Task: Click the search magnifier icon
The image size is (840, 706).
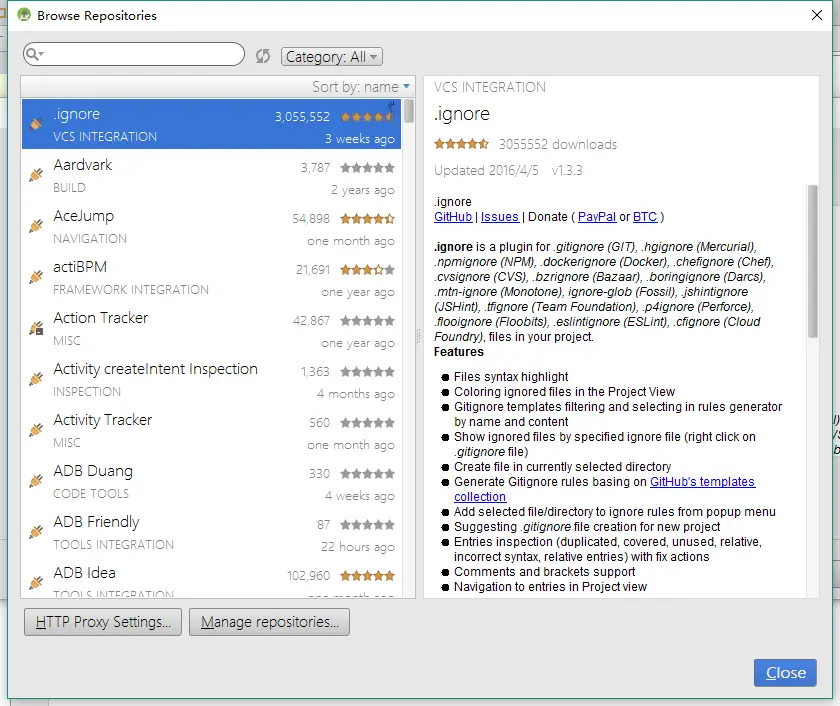Action: [x=32, y=54]
